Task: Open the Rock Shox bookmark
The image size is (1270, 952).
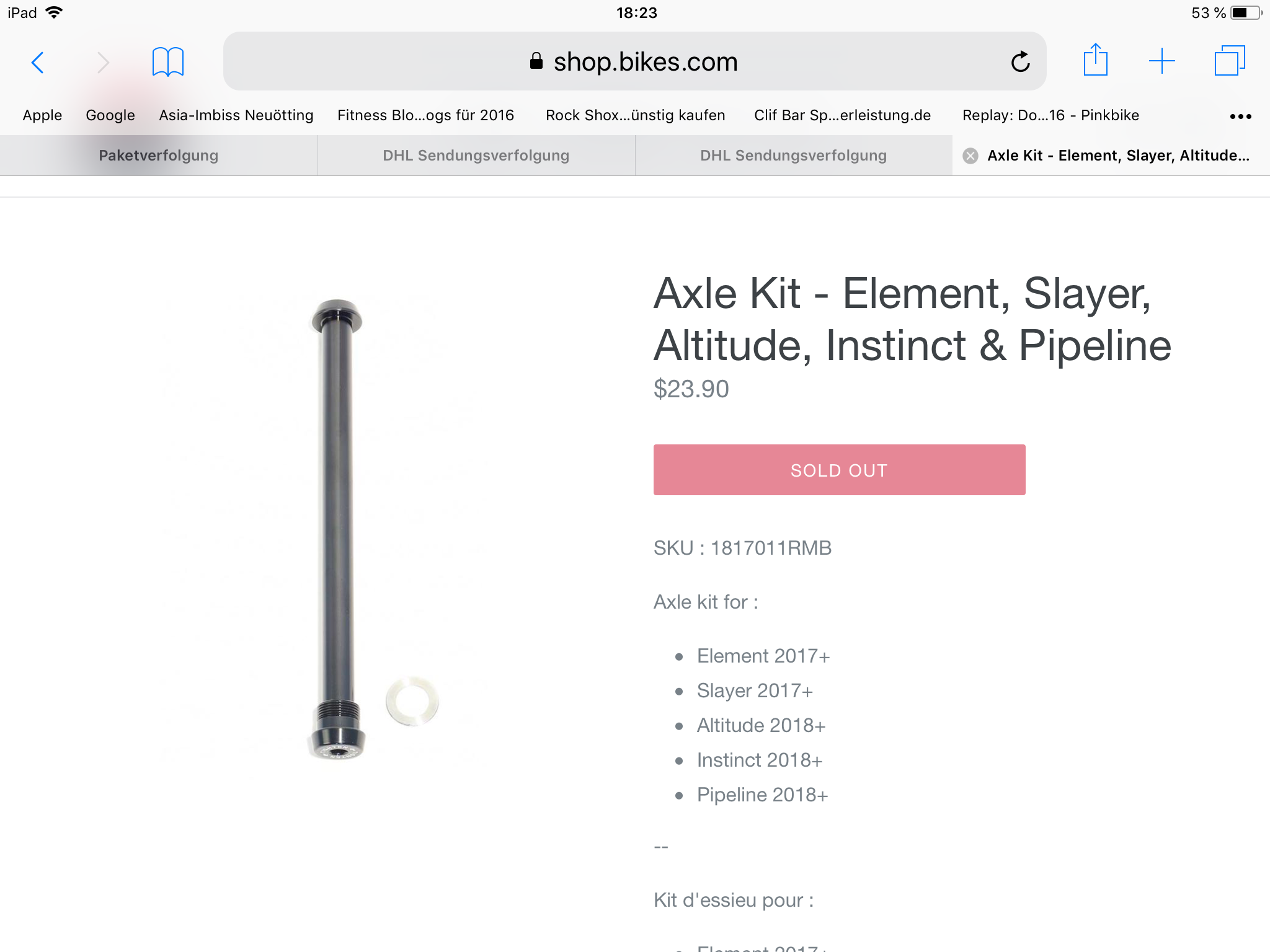Action: click(x=635, y=115)
